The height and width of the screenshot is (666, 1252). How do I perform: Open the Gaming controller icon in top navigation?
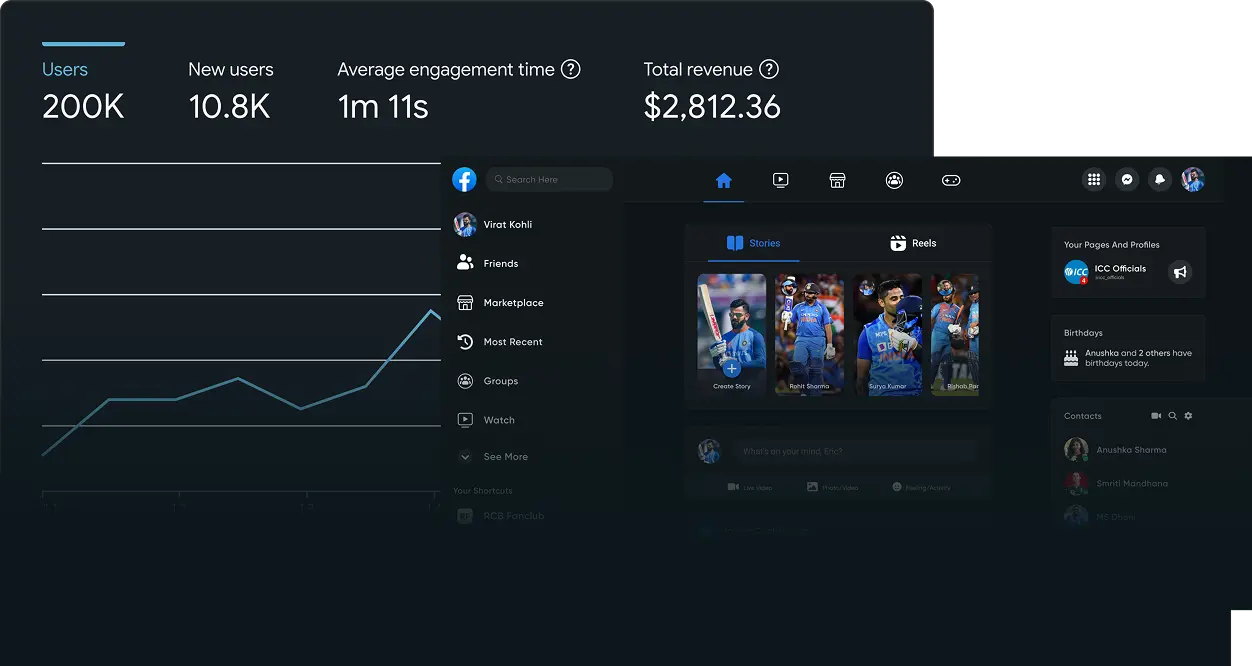pos(951,180)
